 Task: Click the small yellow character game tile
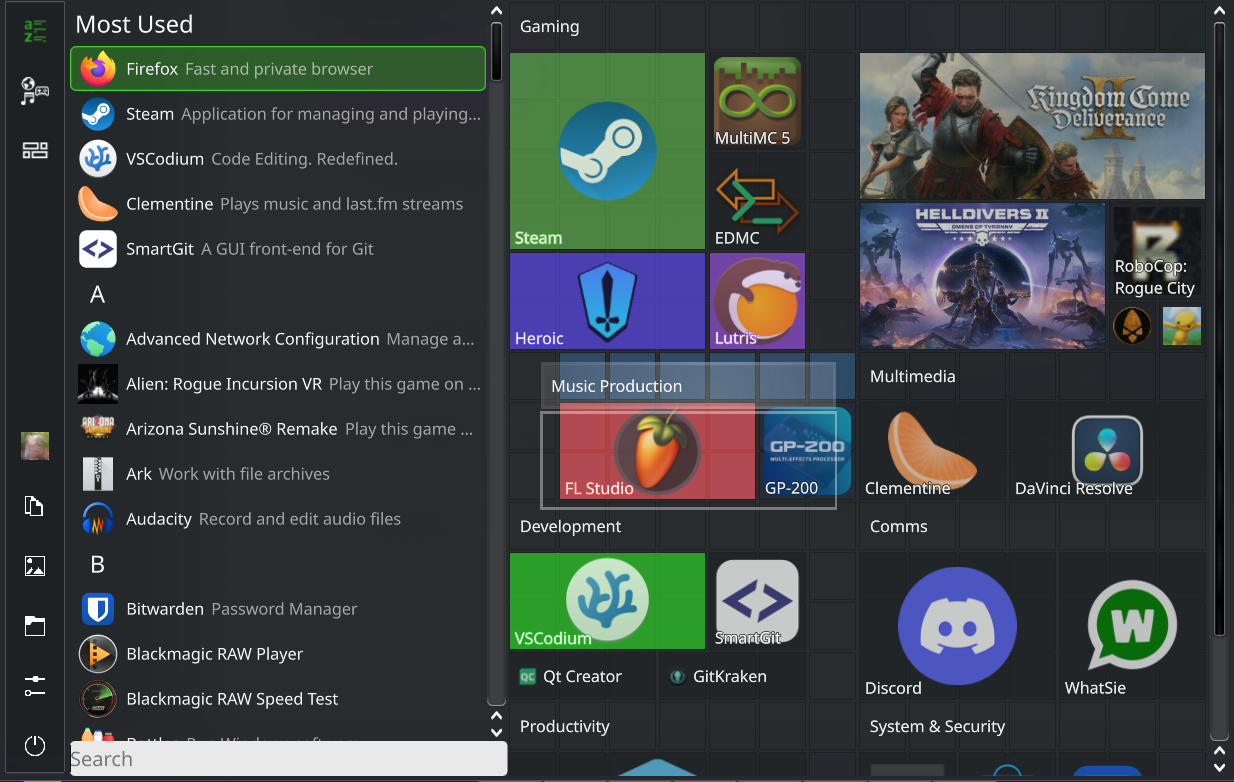(1182, 326)
